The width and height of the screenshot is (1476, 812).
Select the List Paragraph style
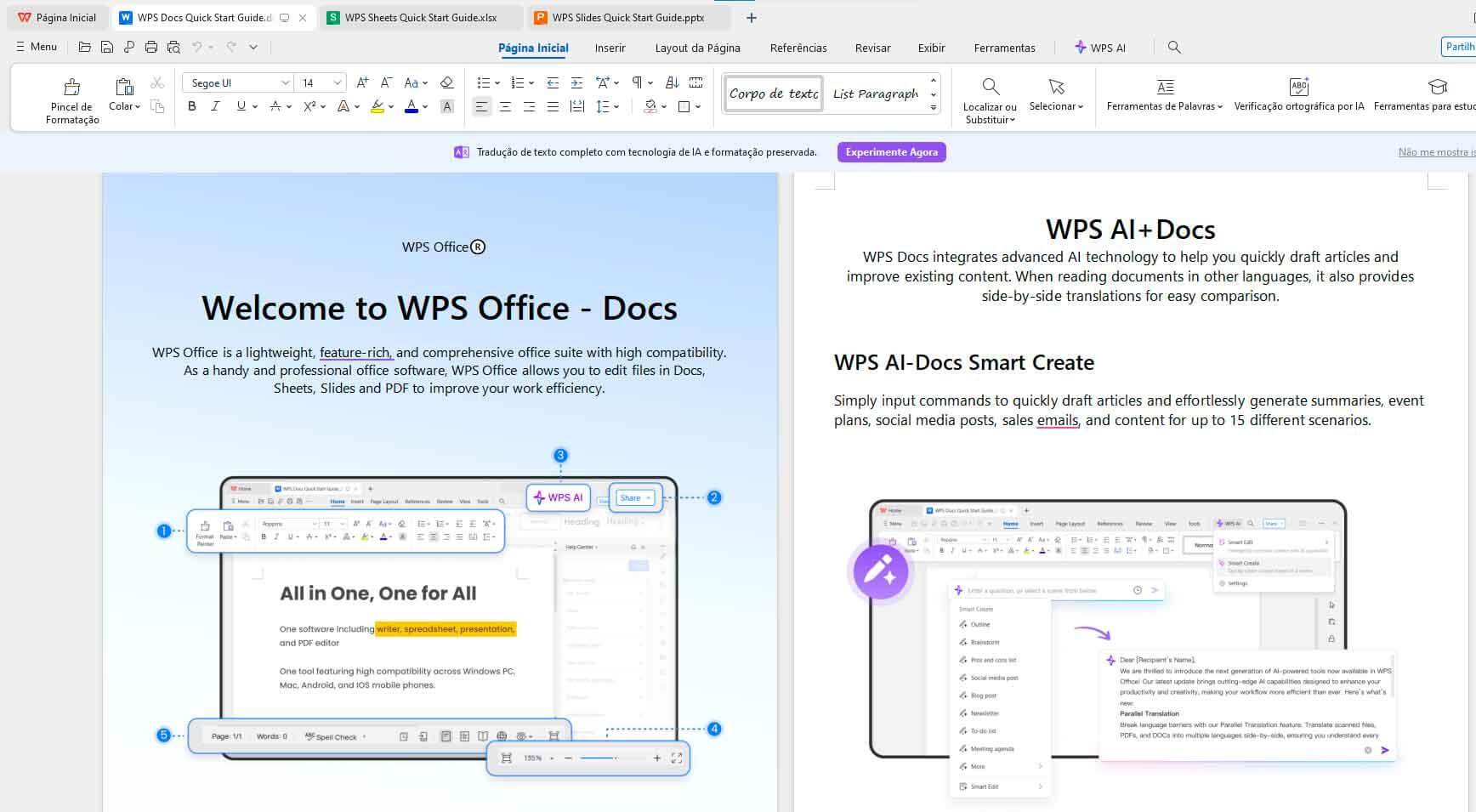coord(875,94)
